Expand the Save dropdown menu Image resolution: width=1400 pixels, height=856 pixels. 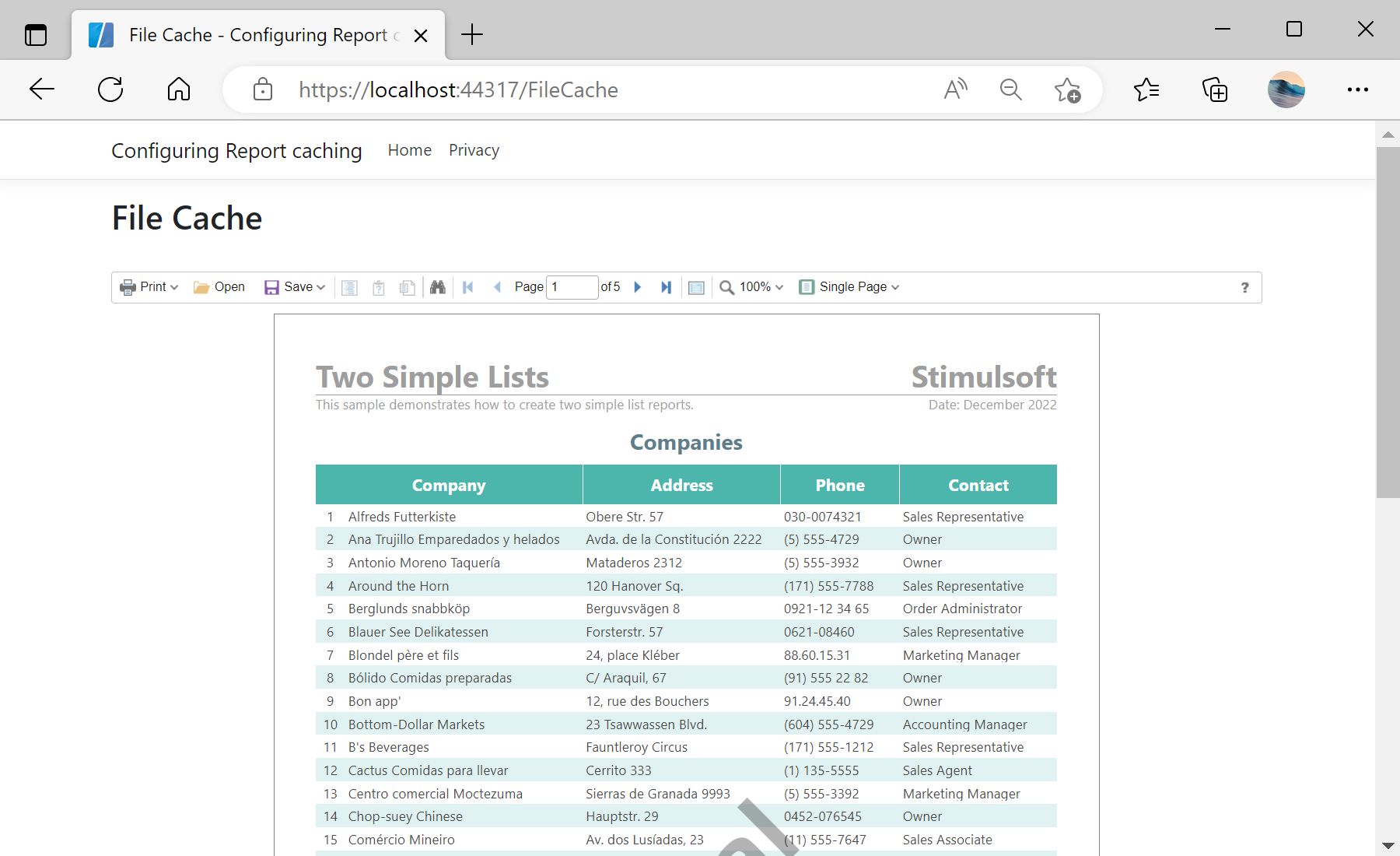click(295, 287)
